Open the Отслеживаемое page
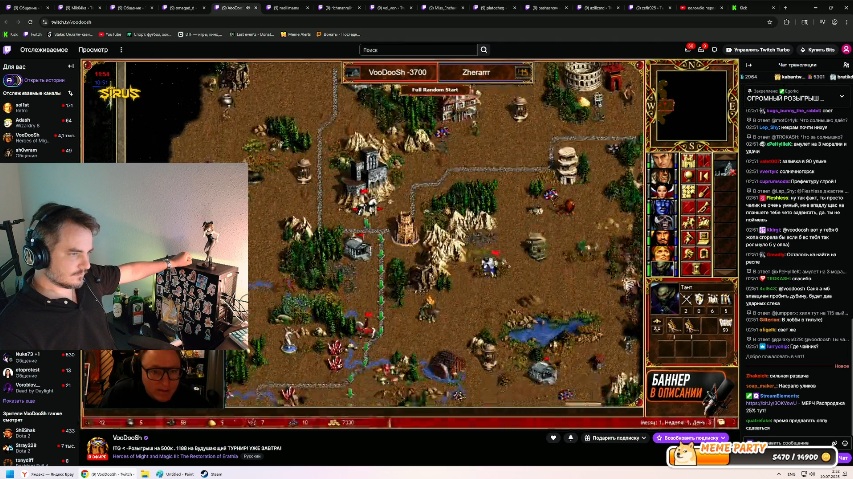This screenshot has height=479, width=853. coord(44,49)
